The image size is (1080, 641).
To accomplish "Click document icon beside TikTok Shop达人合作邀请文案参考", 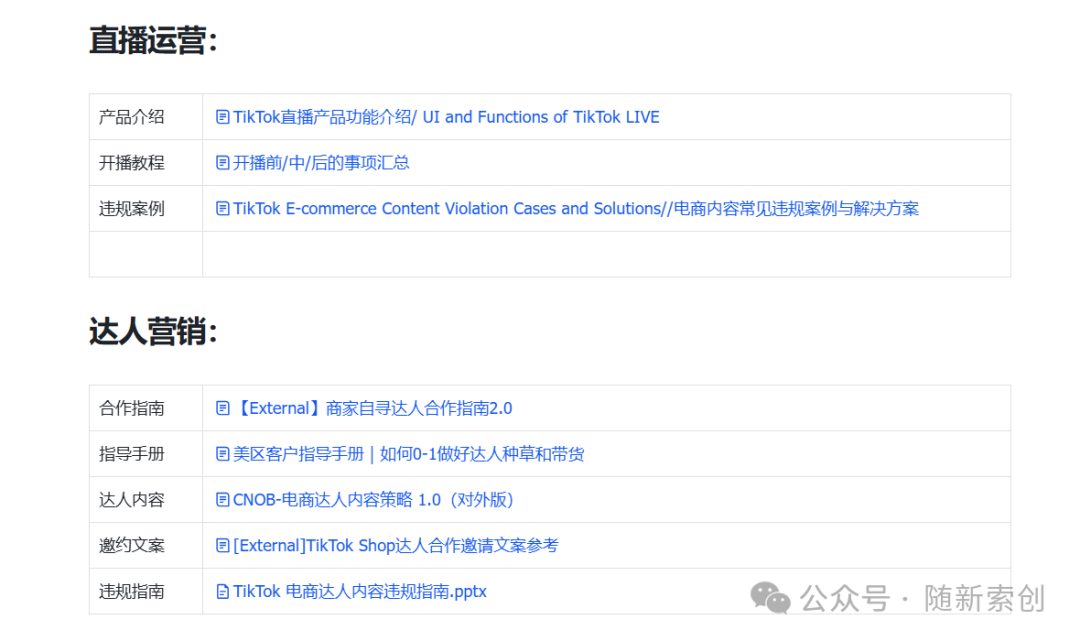I will (222, 545).
